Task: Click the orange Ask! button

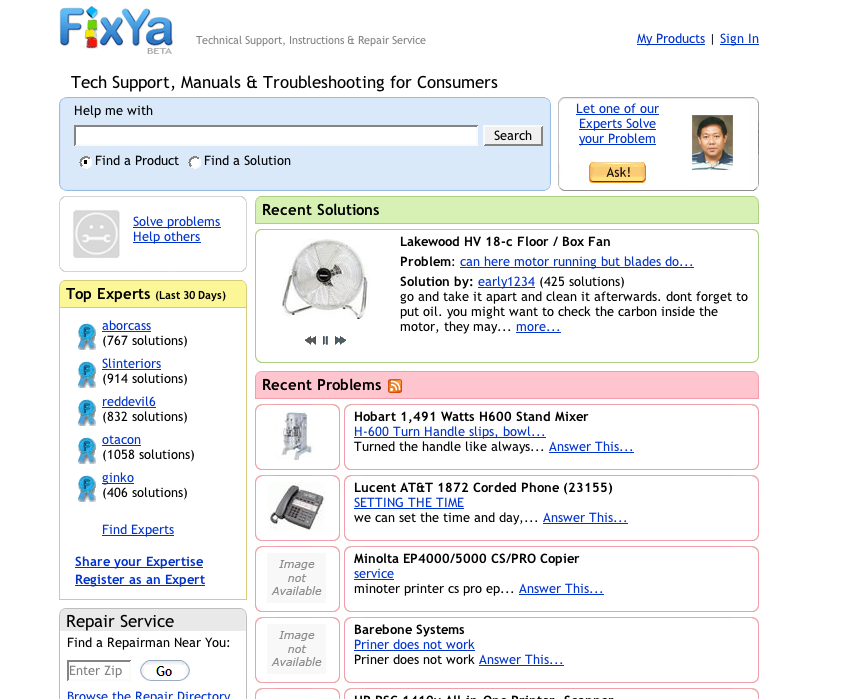Action: pos(617,172)
